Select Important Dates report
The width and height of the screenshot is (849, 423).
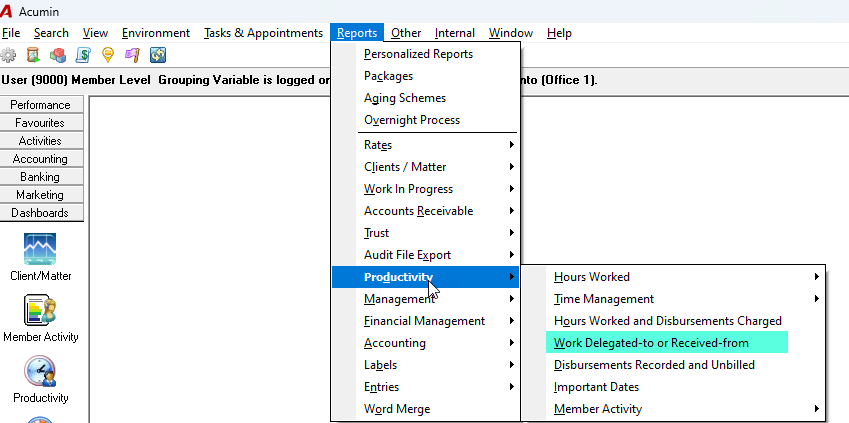click(x=673, y=387)
